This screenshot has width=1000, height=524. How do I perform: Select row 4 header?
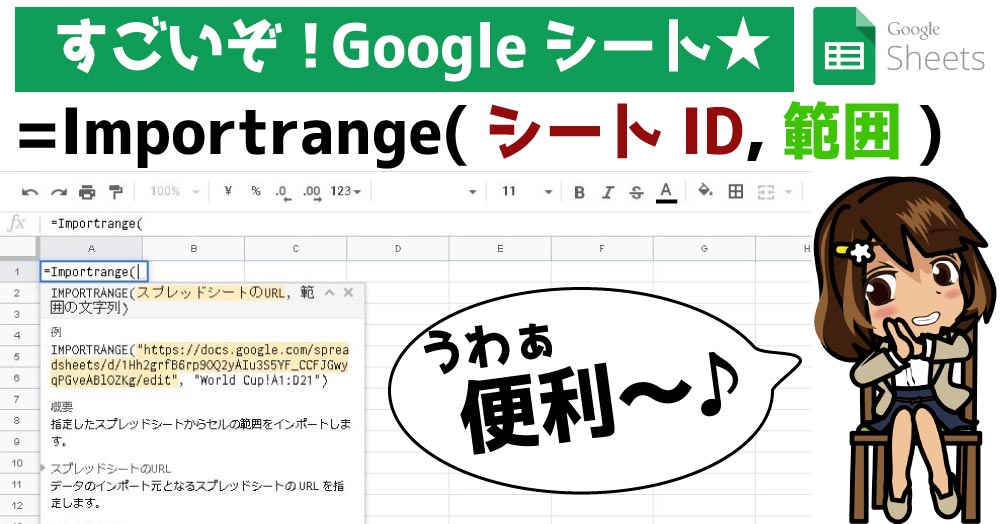pyautogui.click(x=17, y=335)
